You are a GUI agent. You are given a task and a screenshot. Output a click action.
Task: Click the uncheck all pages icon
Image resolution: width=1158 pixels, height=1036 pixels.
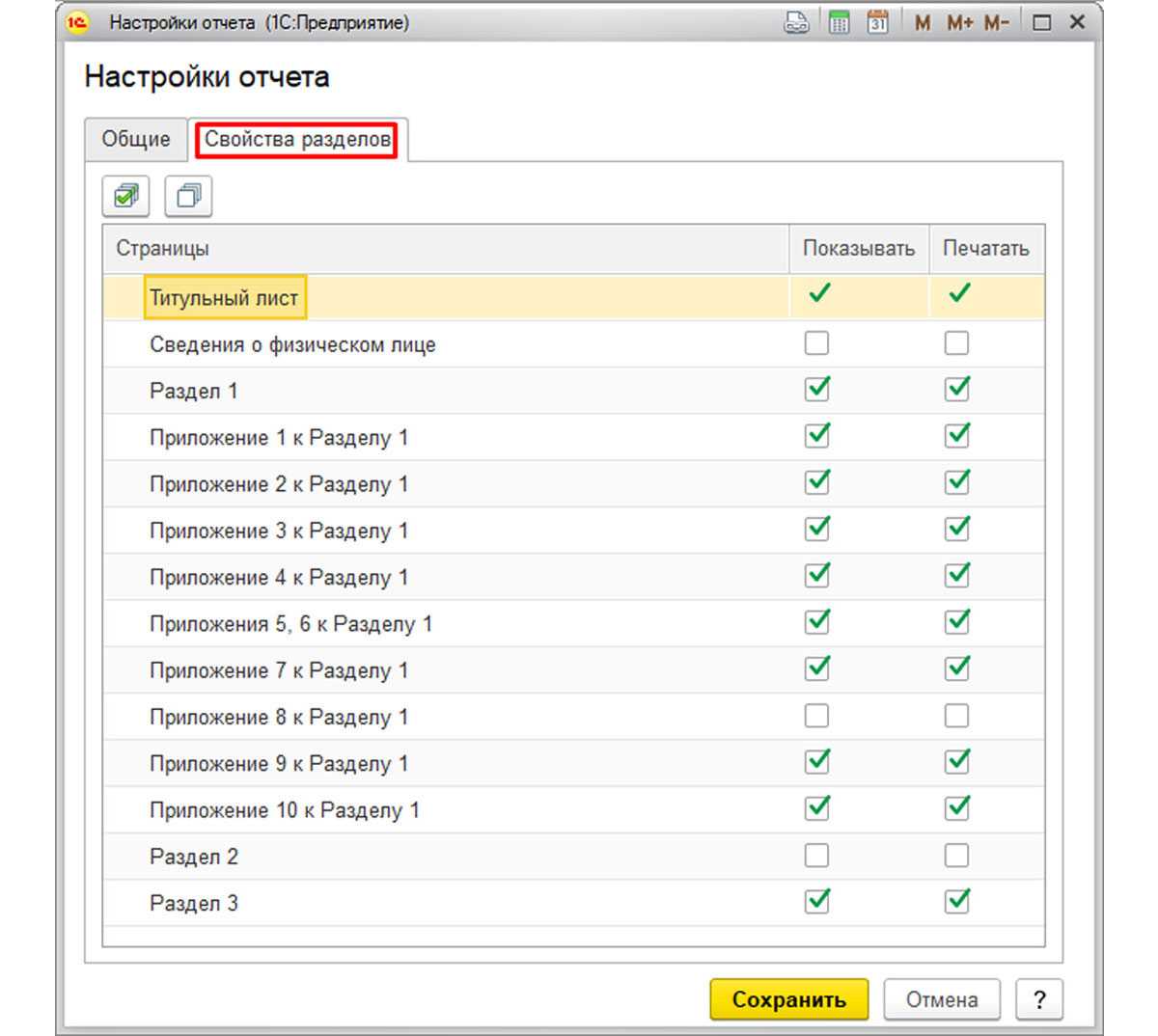pyautogui.click(x=188, y=196)
